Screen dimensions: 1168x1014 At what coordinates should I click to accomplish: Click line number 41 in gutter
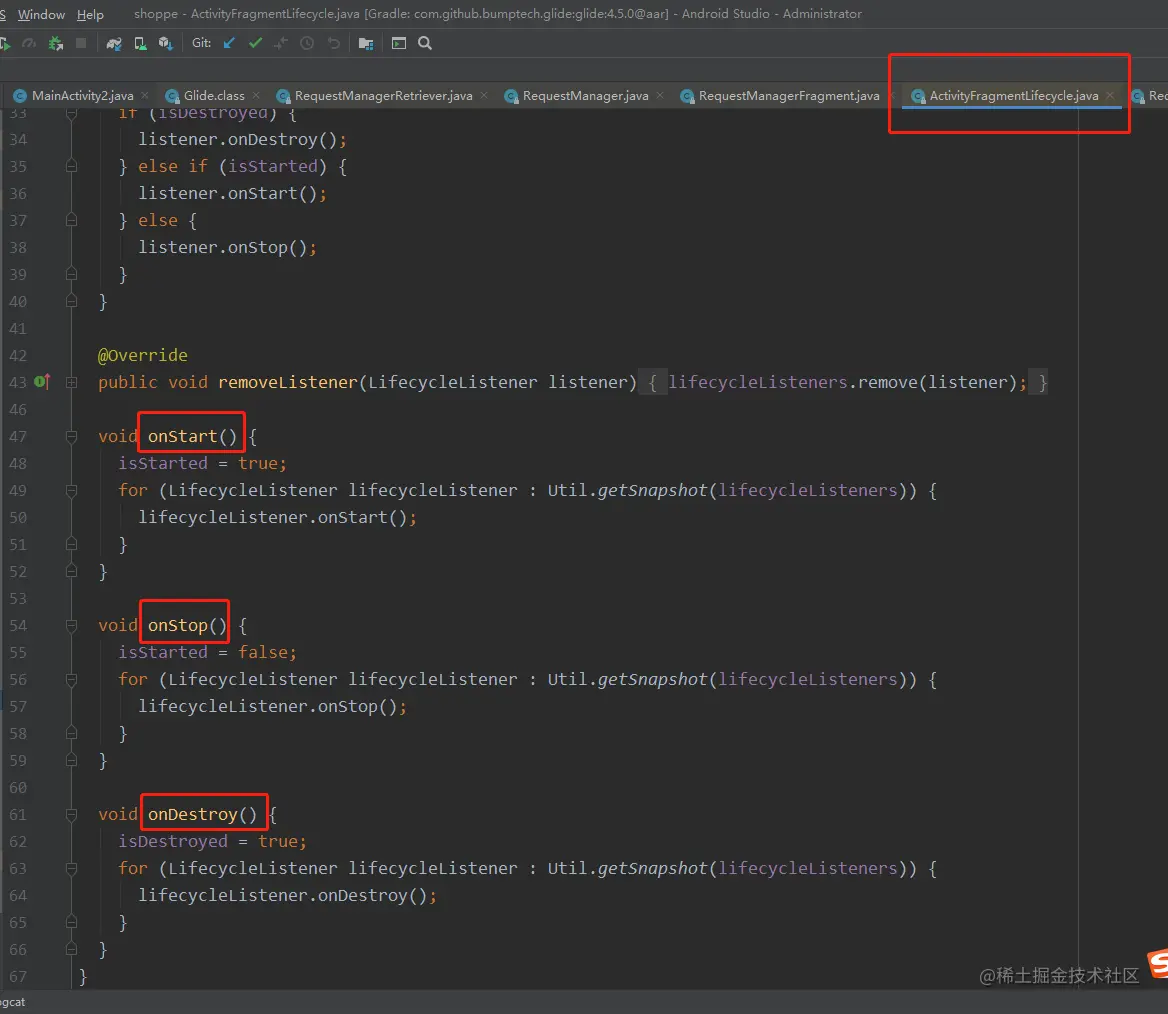(18, 329)
